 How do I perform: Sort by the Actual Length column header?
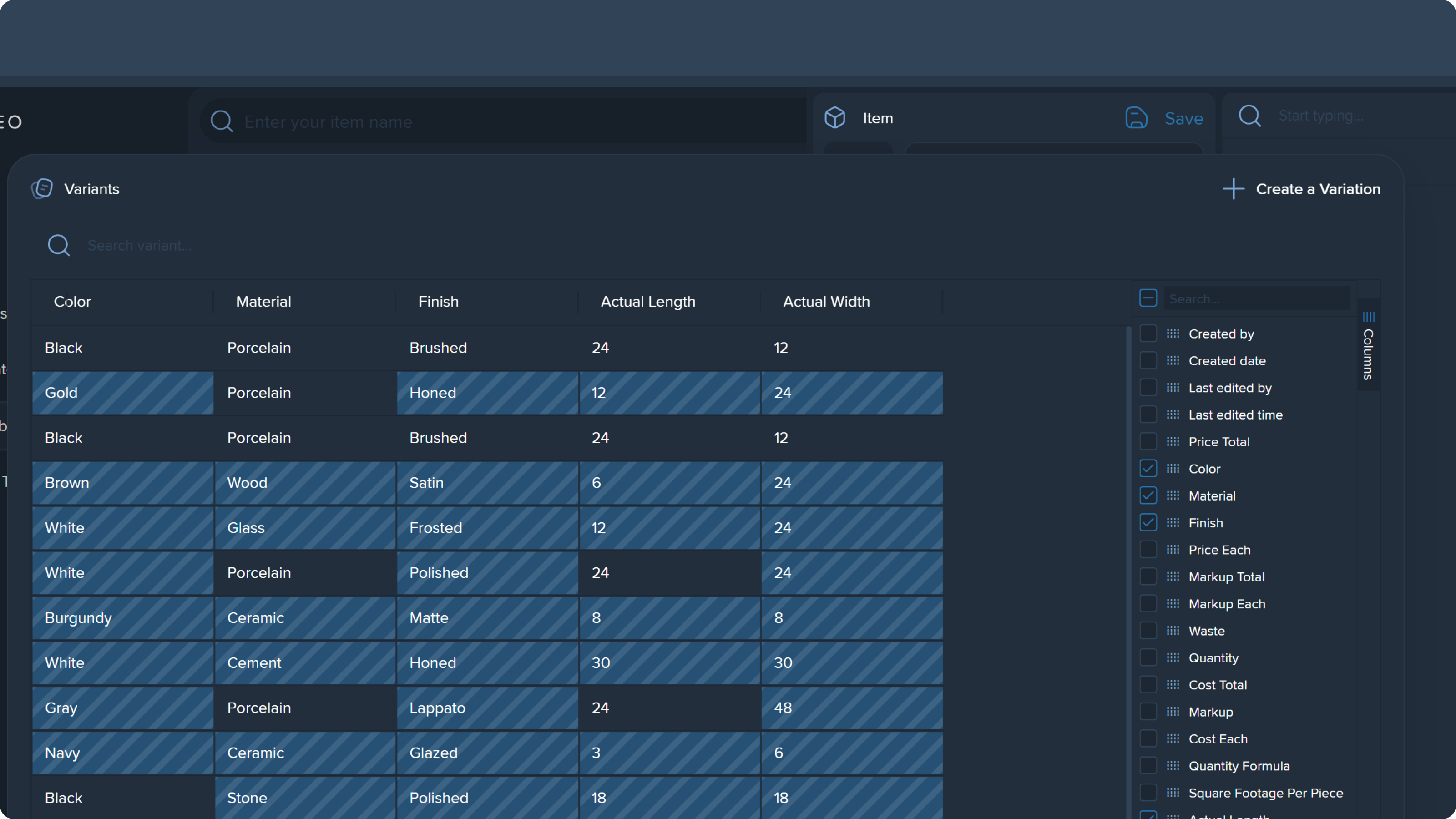pyautogui.click(x=648, y=302)
